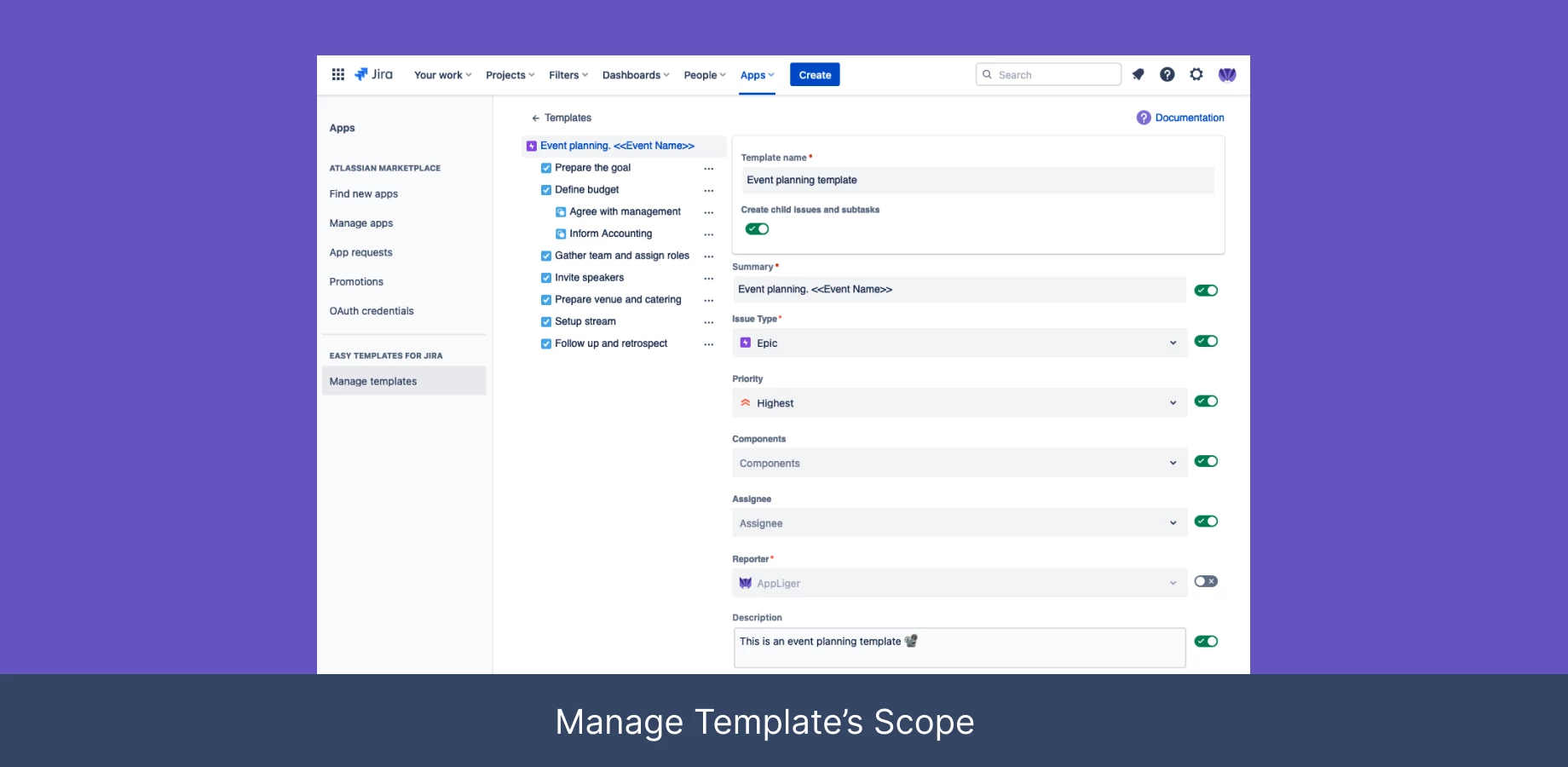Open the notifications icon

pyautogui.click(x=1138, y=75)
